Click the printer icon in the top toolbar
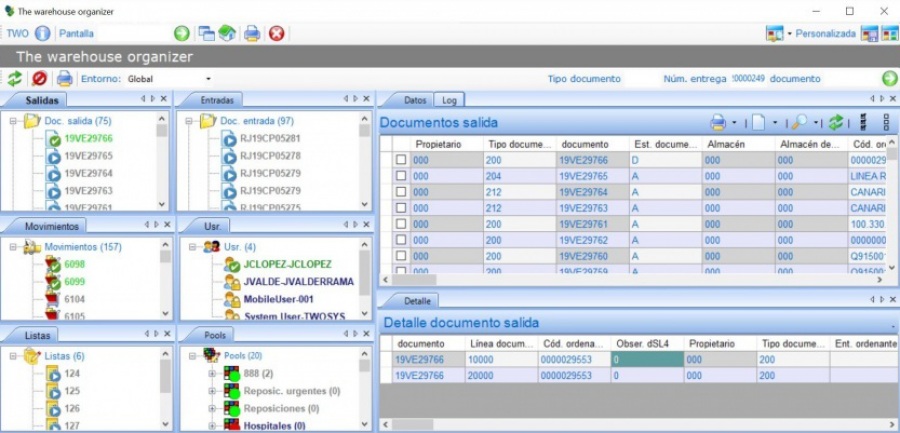 [252, 33]
